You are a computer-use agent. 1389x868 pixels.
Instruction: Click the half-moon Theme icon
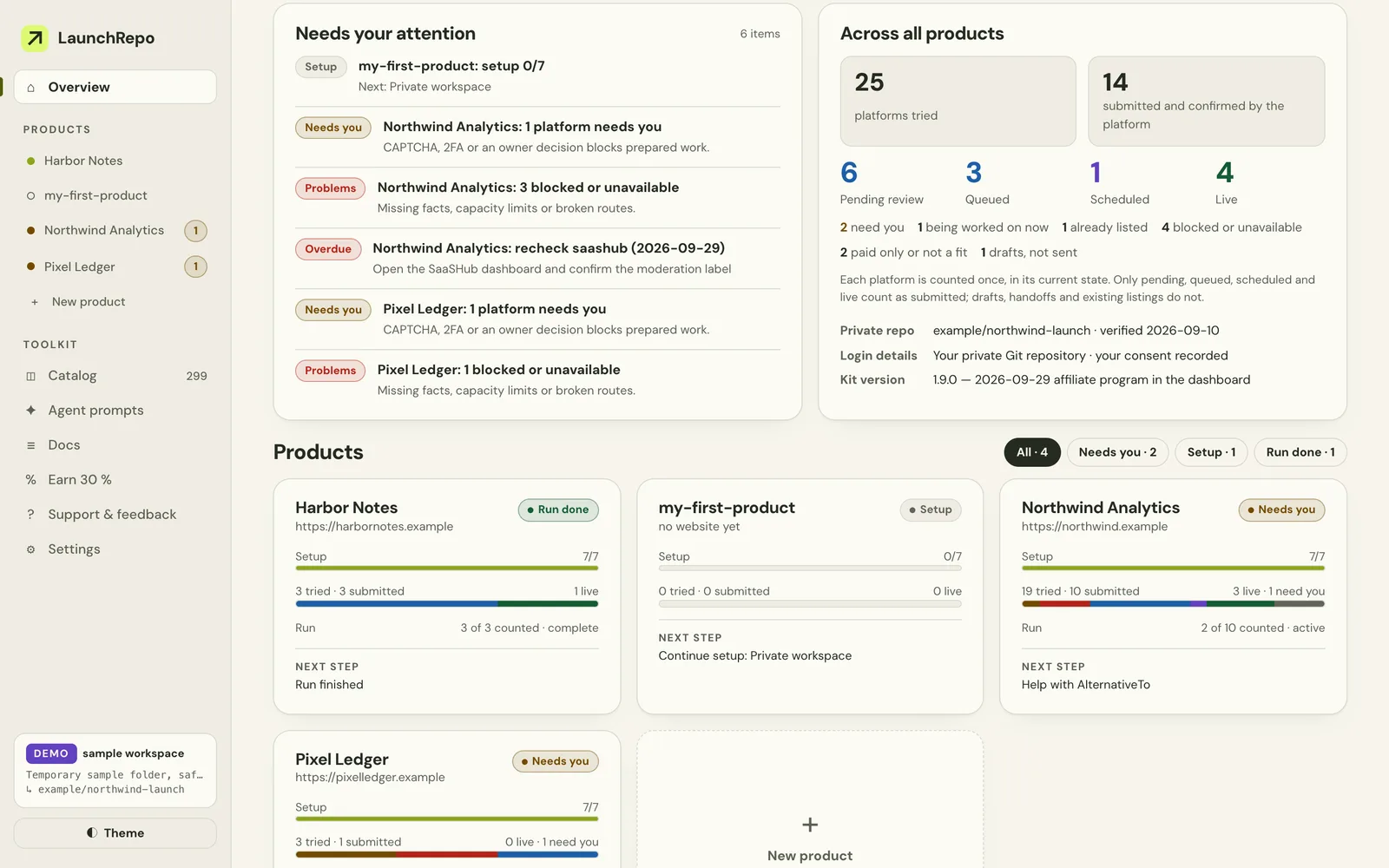click(x=92, y=833)
